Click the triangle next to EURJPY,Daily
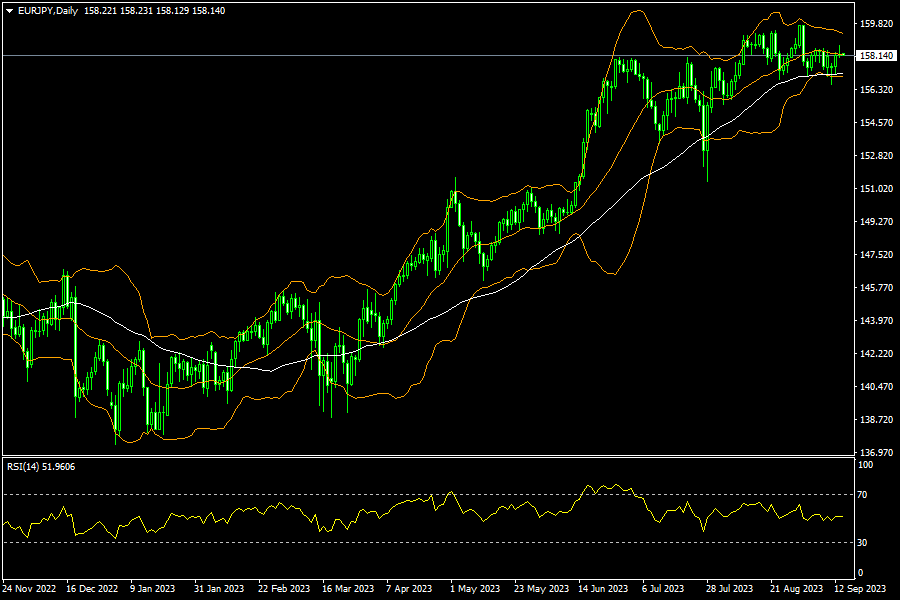This screenshot has width=900, height=600. click(9, 11)
